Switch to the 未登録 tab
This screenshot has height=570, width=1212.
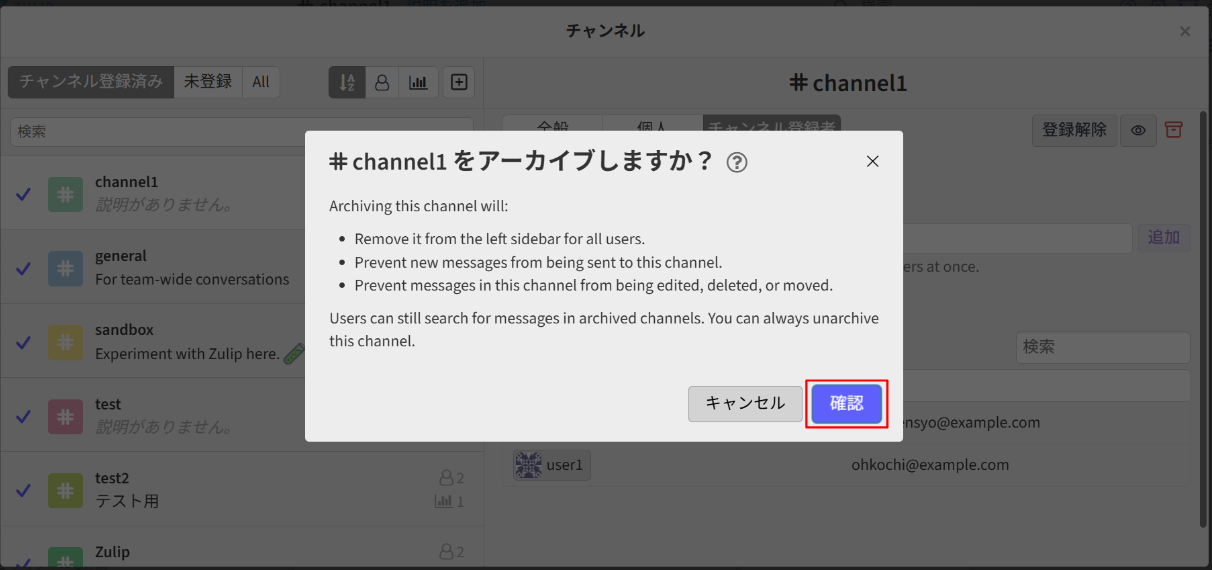208,82
